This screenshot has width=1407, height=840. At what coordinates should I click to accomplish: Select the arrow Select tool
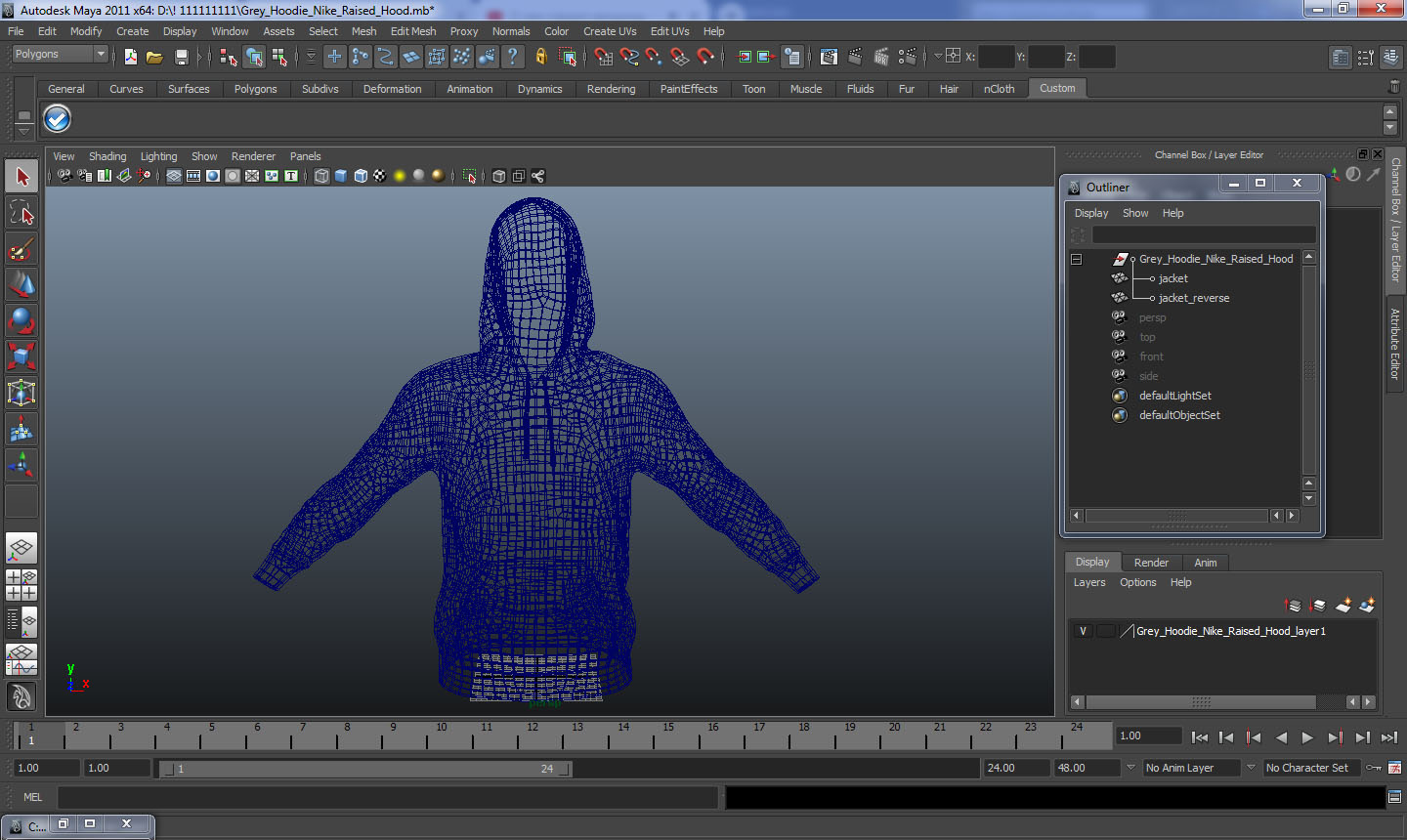[21, 177]
